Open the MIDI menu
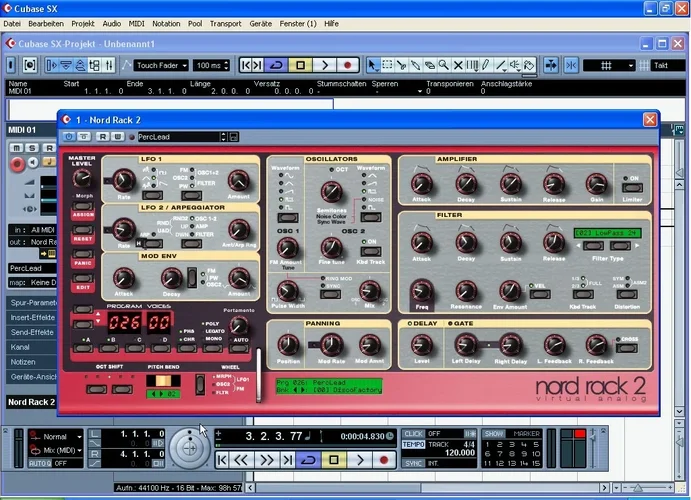691x500 pixels. [x=136, y=23]
